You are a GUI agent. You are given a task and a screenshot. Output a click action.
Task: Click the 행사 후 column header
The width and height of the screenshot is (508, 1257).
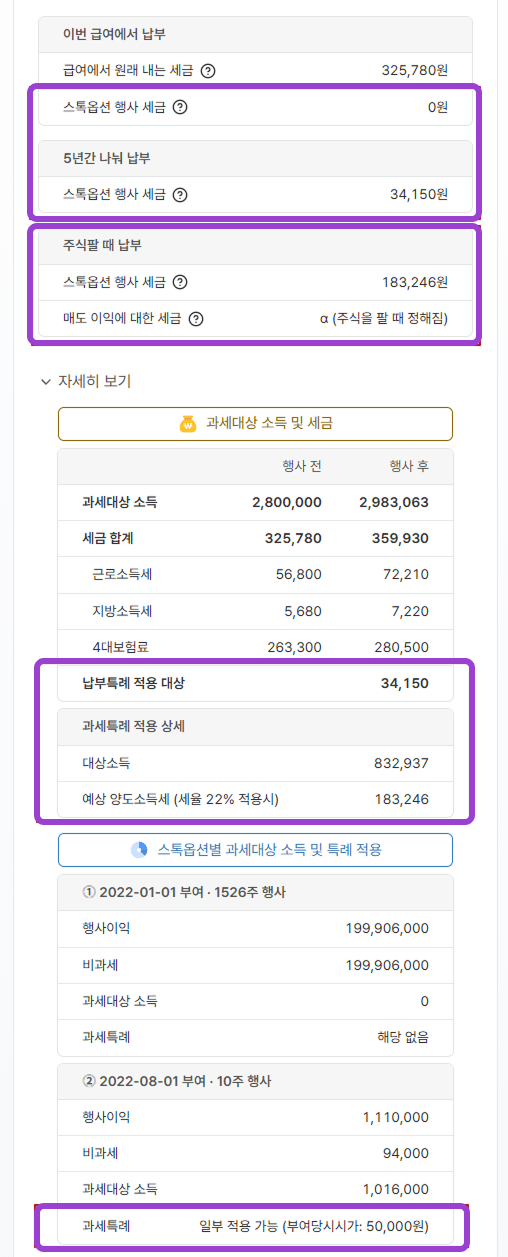tap(408, 467)
